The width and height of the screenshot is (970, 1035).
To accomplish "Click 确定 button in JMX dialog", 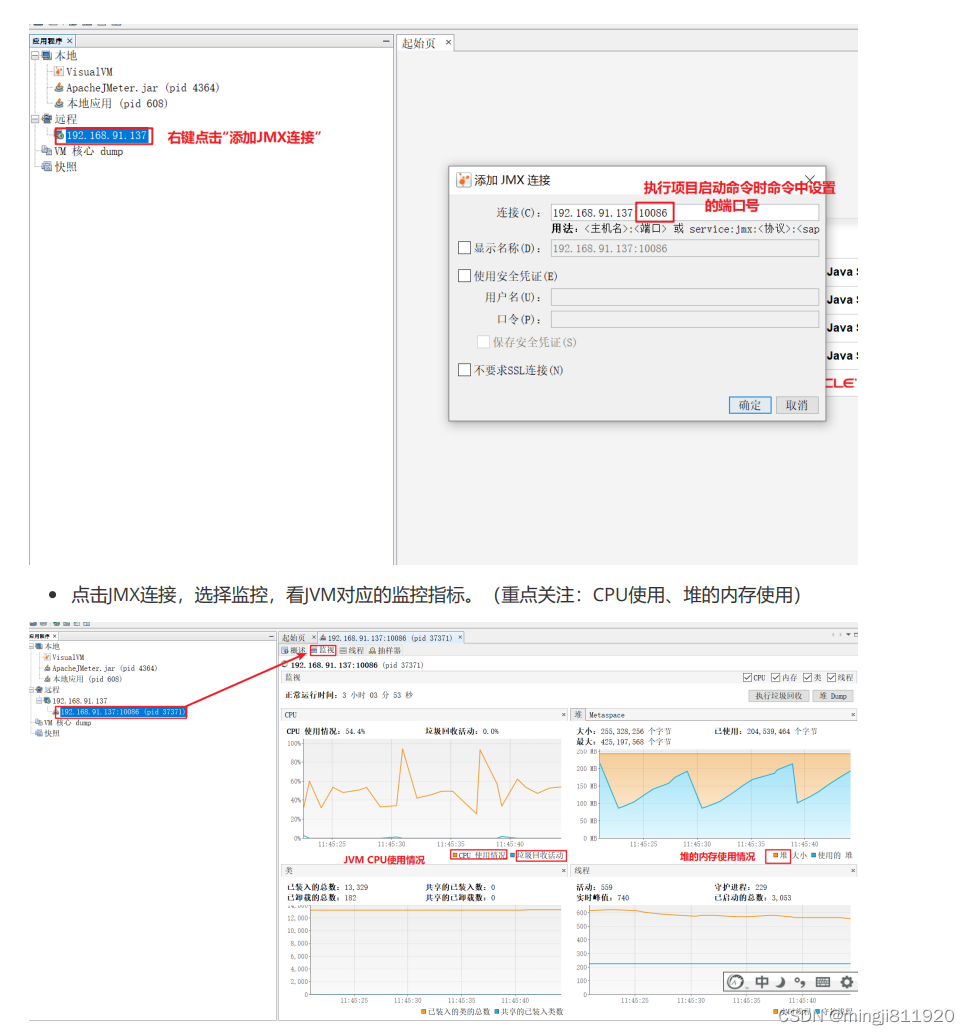I will [x=750, y=405].
